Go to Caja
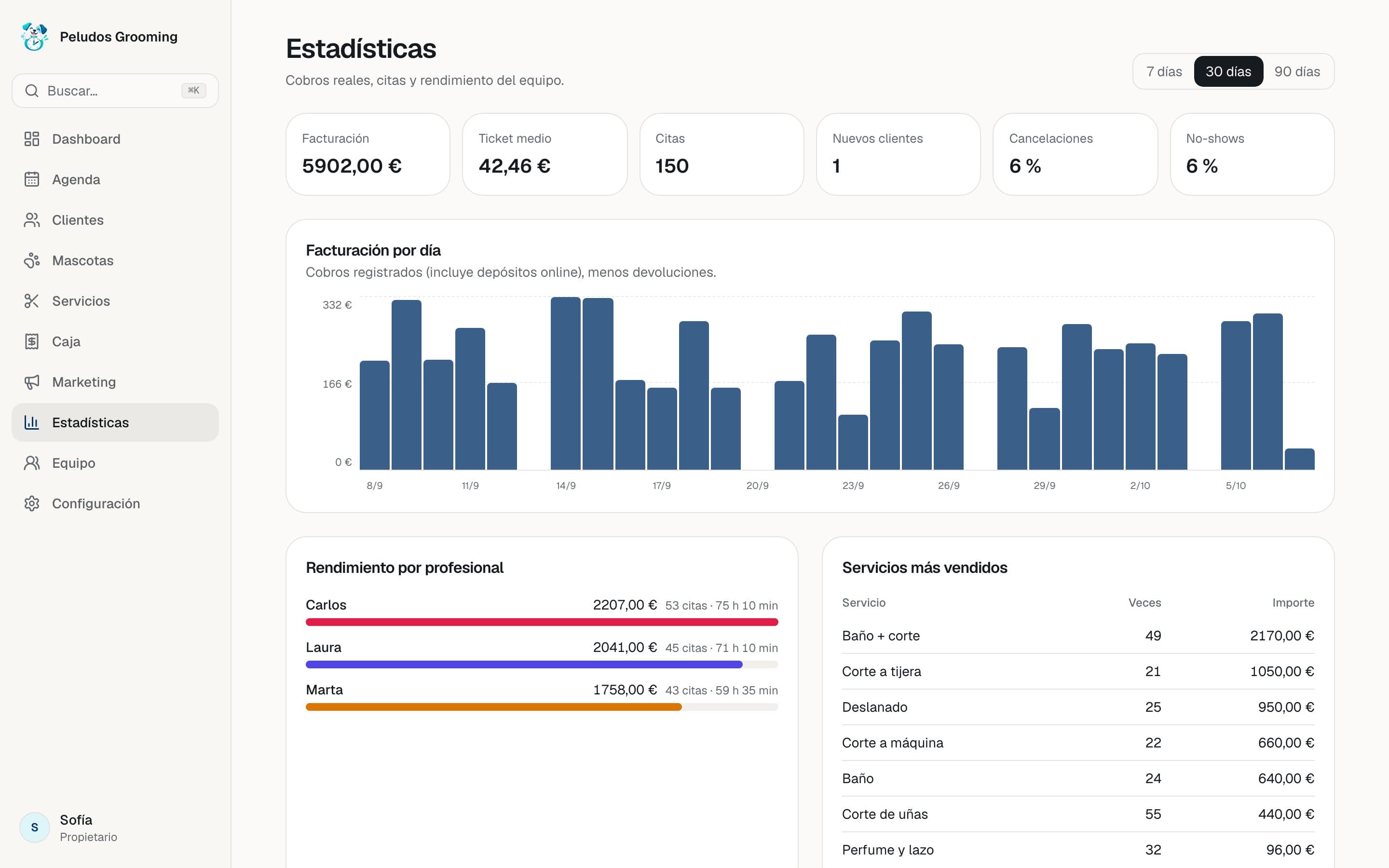 pos(115,341)
